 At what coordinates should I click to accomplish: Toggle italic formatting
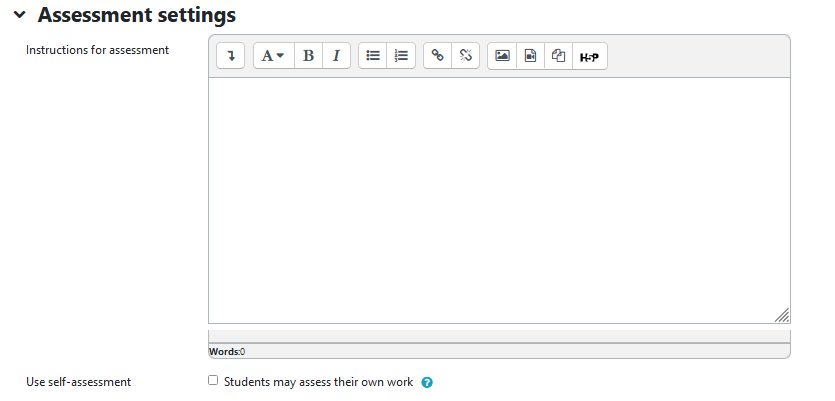click(336, 56)
